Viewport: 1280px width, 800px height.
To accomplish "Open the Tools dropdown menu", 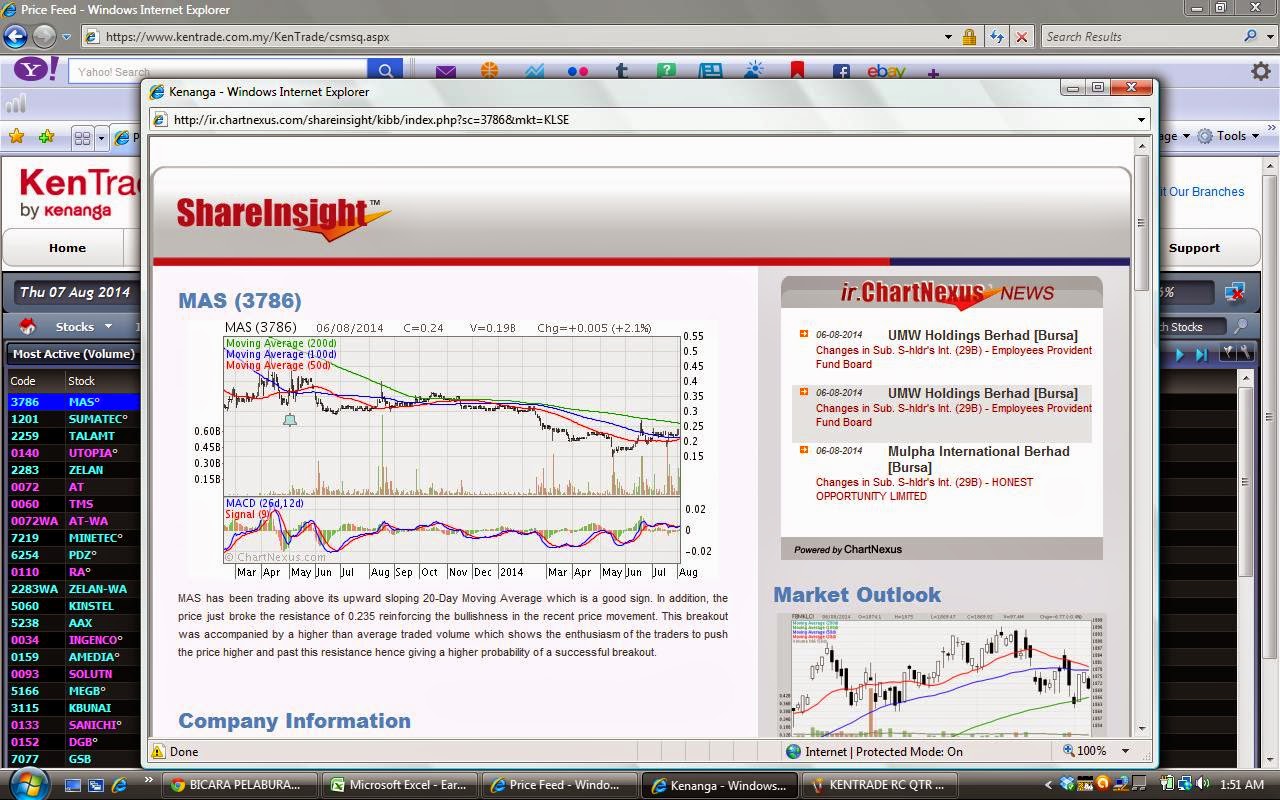I will (x=1230, y=136).
